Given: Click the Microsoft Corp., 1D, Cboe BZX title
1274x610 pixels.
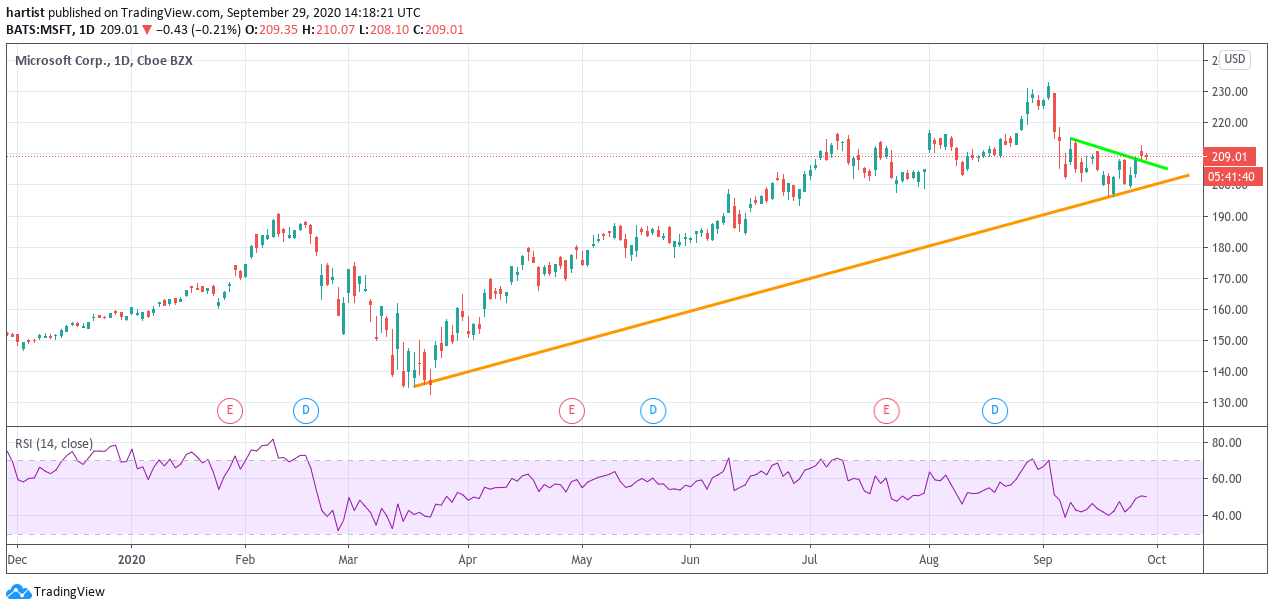Looking at the screenshot, I should click(x=104, y=60).
